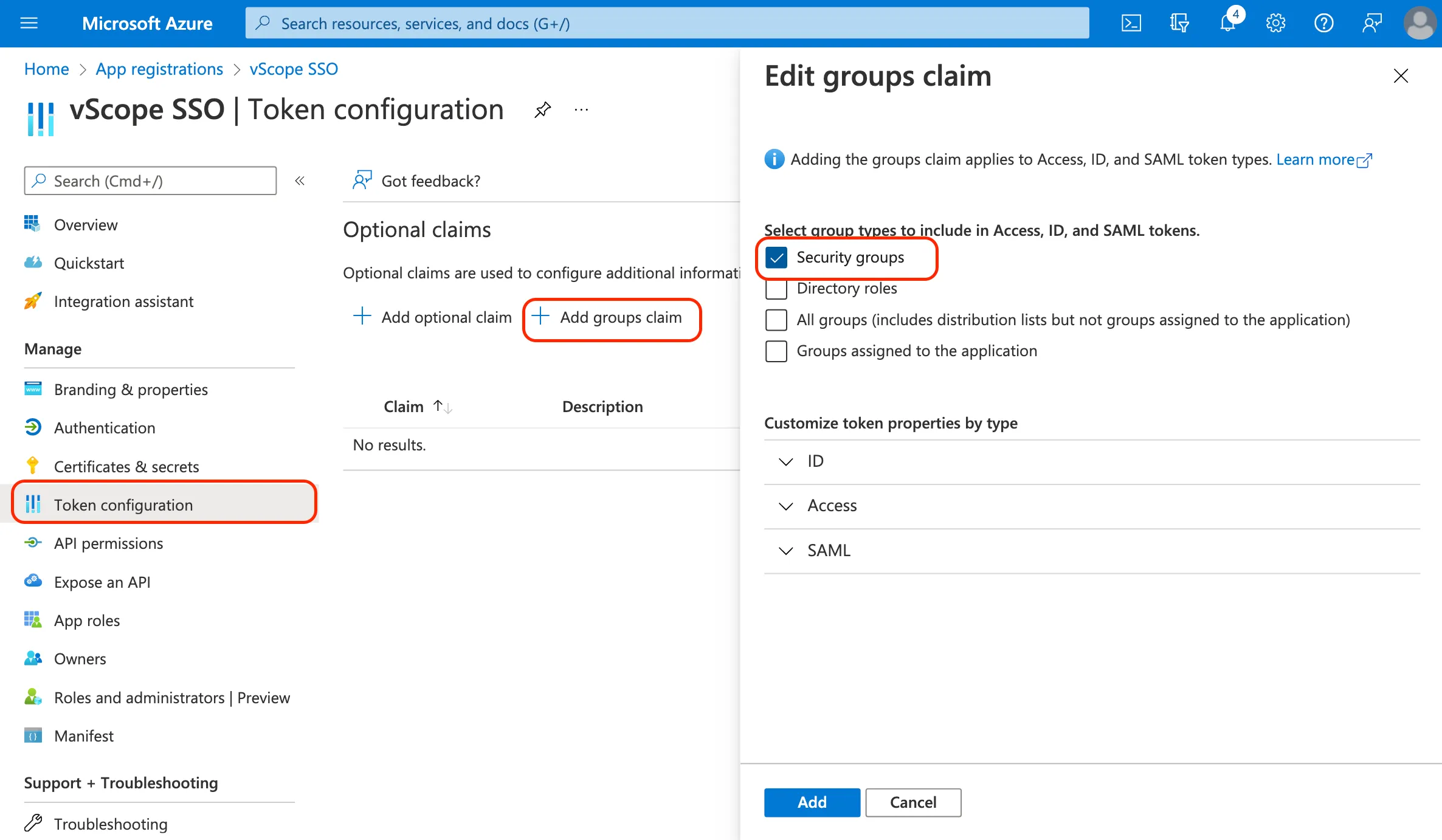The width and height of the screenshot is (1442, 840).
Task: Check the Directory roles checkbox
Action: (776, 289)
